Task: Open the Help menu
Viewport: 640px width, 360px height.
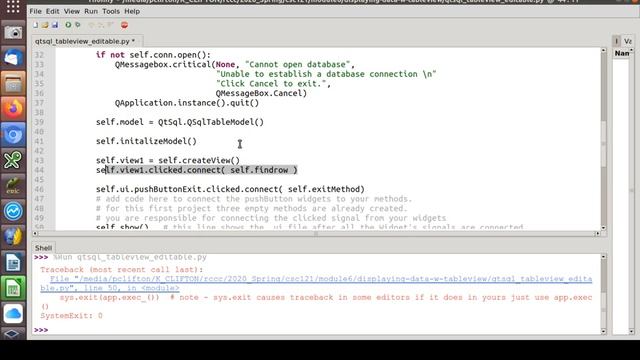Action: tap(132, 11)
